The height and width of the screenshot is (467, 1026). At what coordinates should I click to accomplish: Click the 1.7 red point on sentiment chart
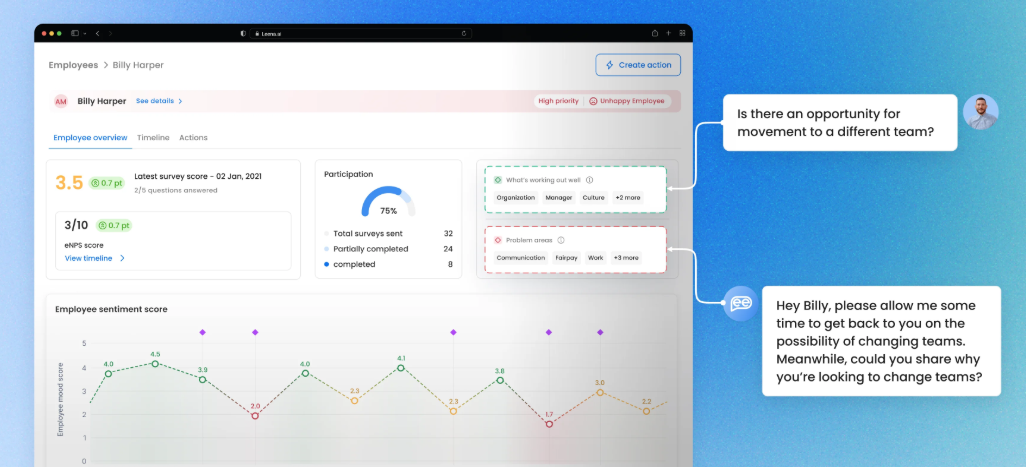point(549,424)
